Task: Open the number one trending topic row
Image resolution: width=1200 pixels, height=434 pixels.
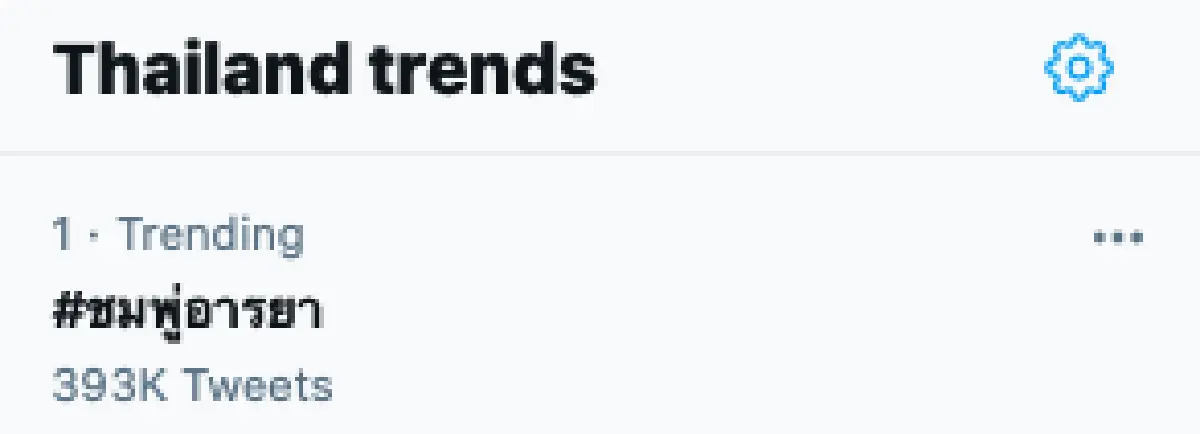Action: (x=500, y=310)
